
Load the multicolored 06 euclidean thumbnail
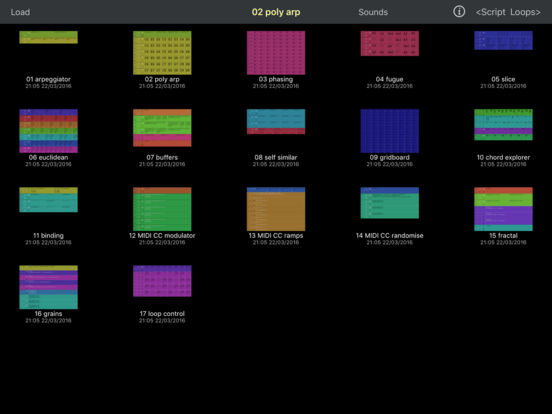coord(49,131)
